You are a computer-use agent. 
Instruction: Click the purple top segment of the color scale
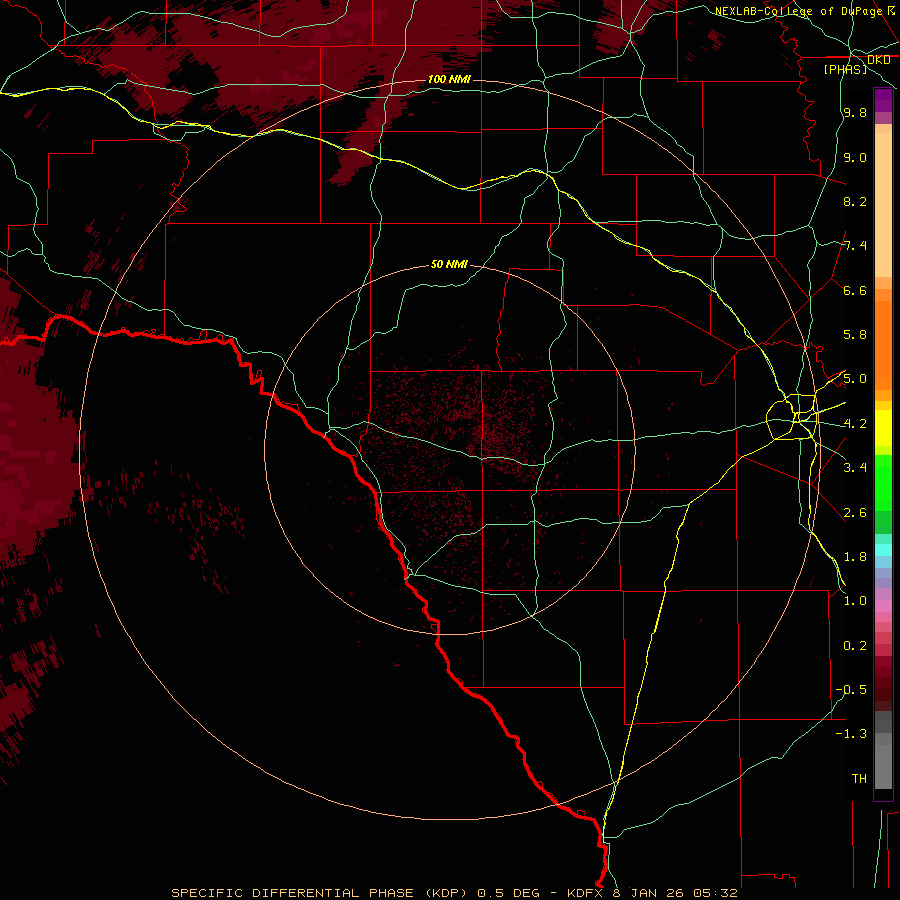[x=883, y=100]
